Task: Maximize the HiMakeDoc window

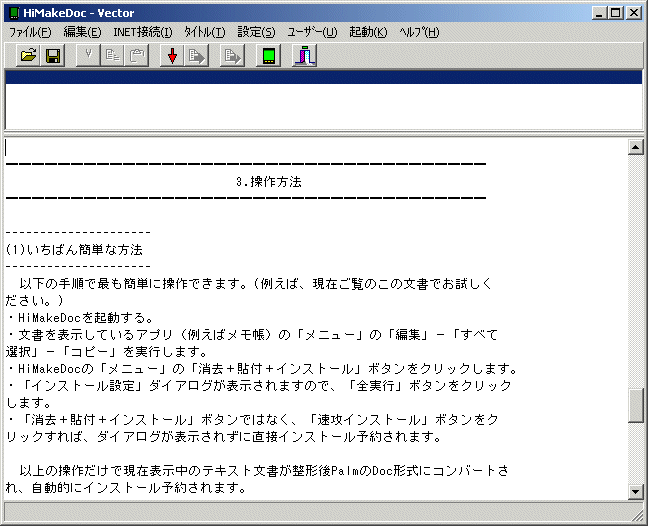Action: (x=615, y=13)
